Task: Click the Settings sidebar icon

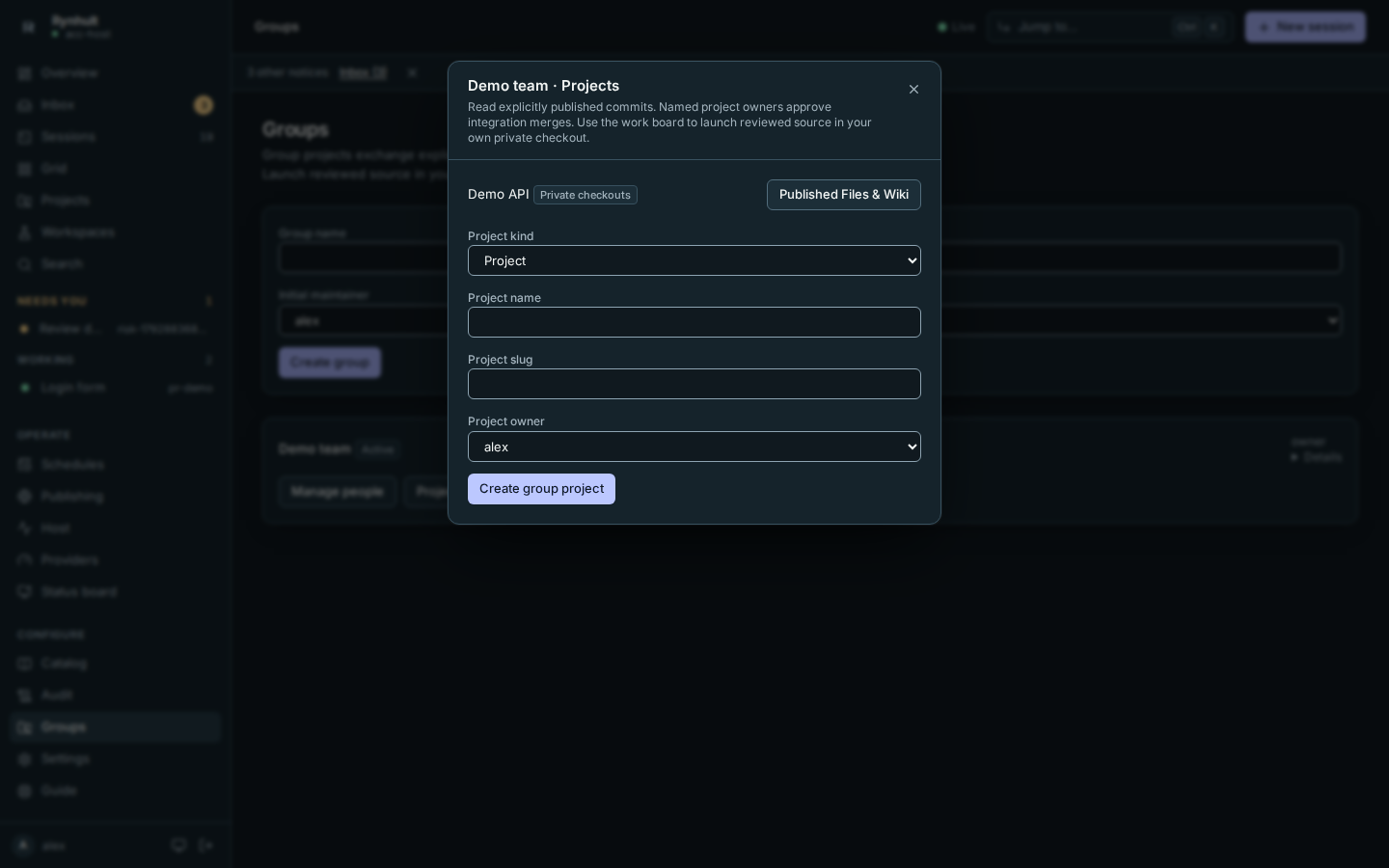Action: coord(26,759)
